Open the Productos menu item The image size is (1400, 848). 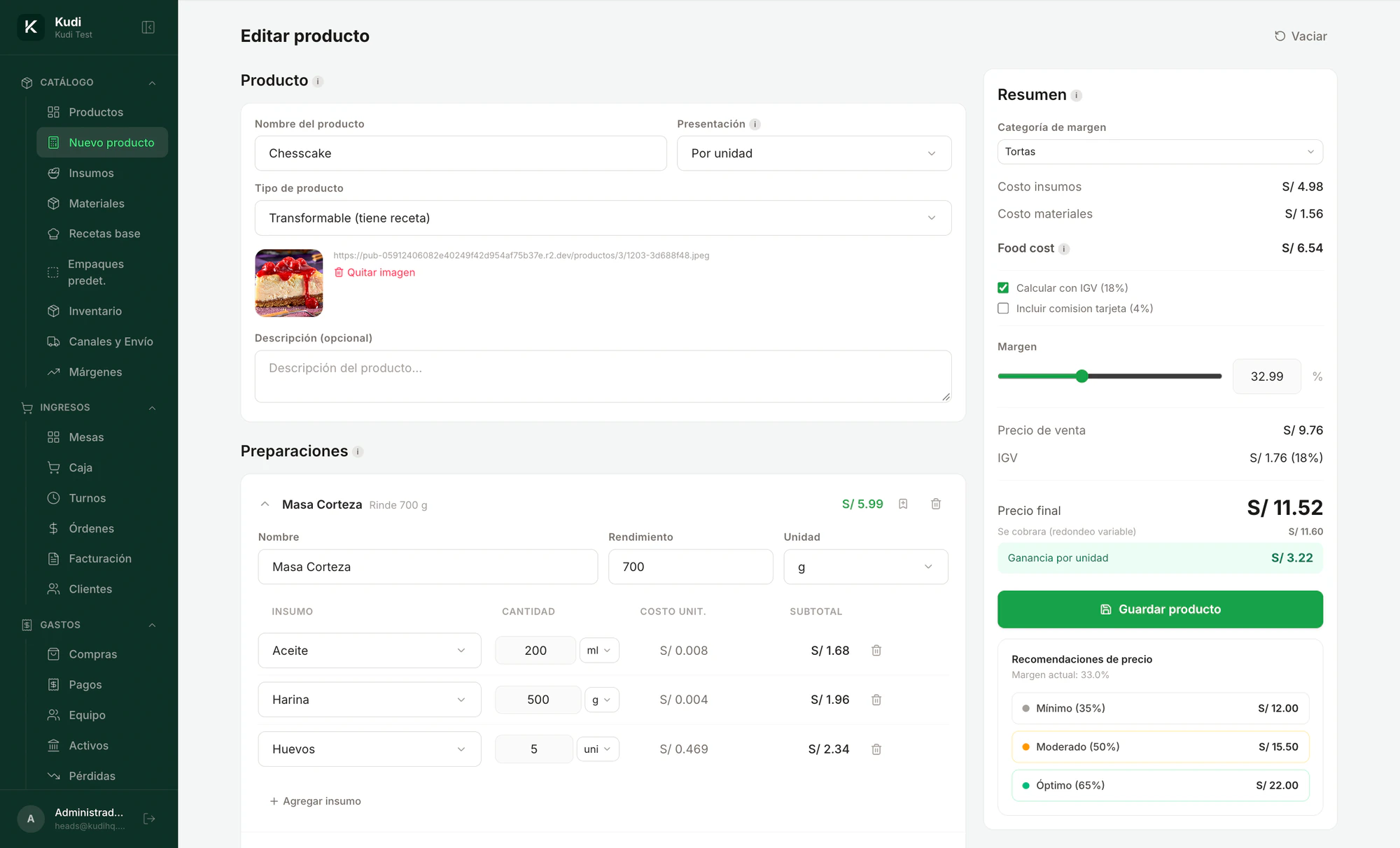tap(102, 112)
